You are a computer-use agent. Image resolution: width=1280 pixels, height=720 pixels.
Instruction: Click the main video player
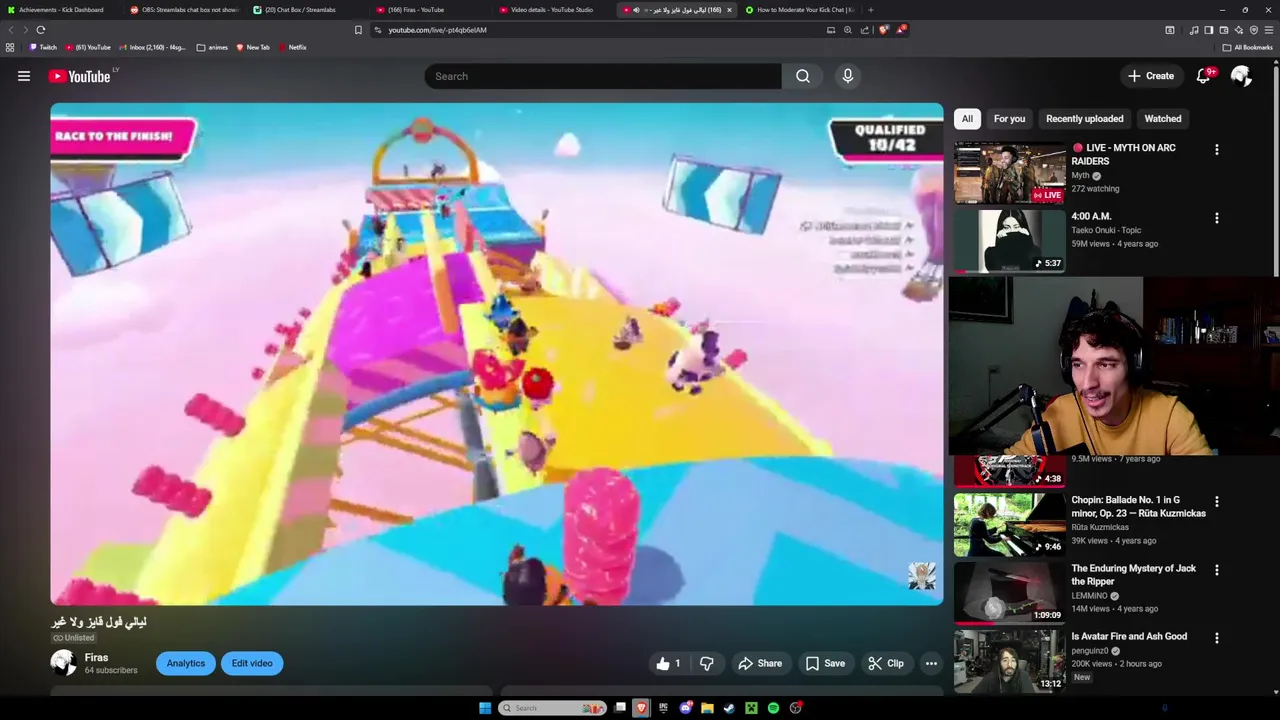pyautogui.click(x=496, y=354)
